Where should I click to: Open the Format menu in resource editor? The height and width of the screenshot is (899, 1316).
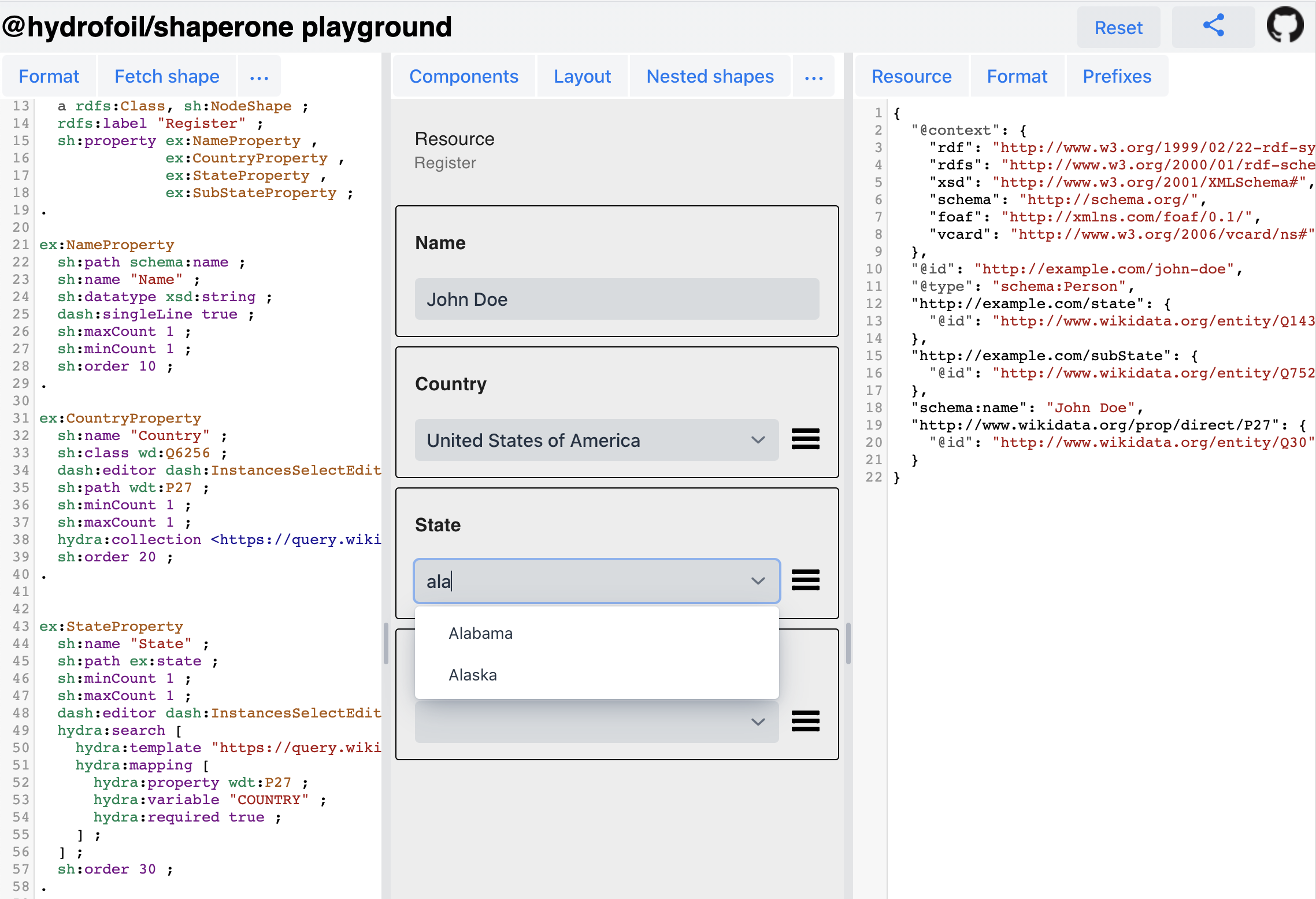click(x=1017, y=76)
